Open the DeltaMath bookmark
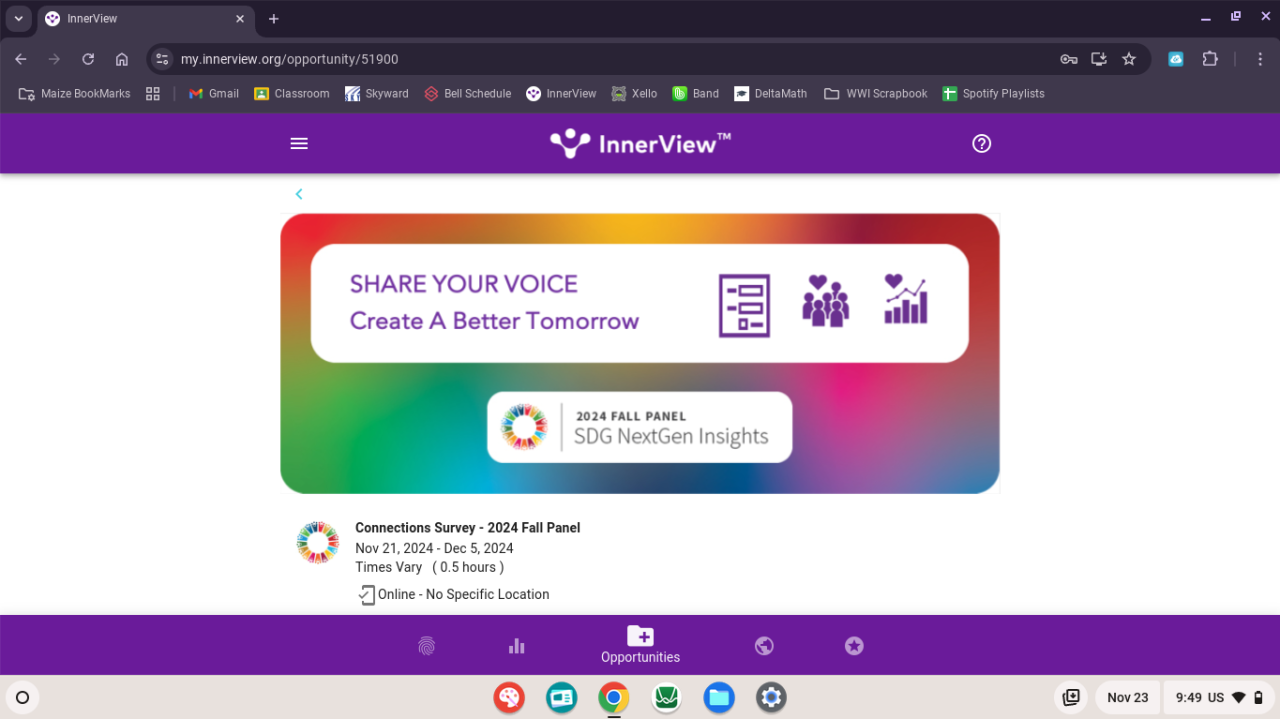The width and height of the screenshot is (1280, 719). tap(770, 93)
